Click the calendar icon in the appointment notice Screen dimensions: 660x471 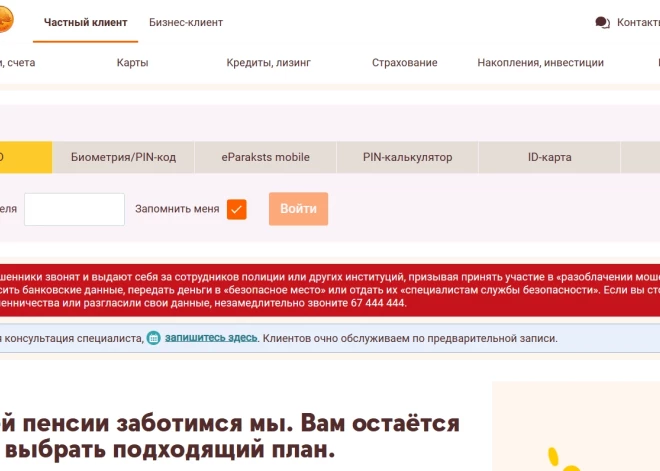point(153,339)
